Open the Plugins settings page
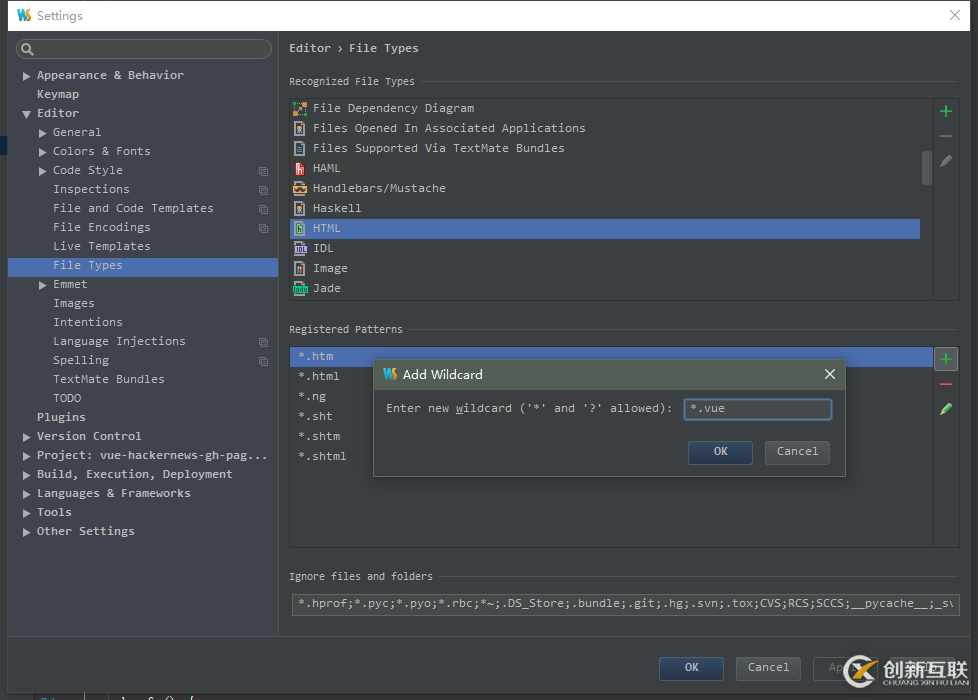 (61, 417)
